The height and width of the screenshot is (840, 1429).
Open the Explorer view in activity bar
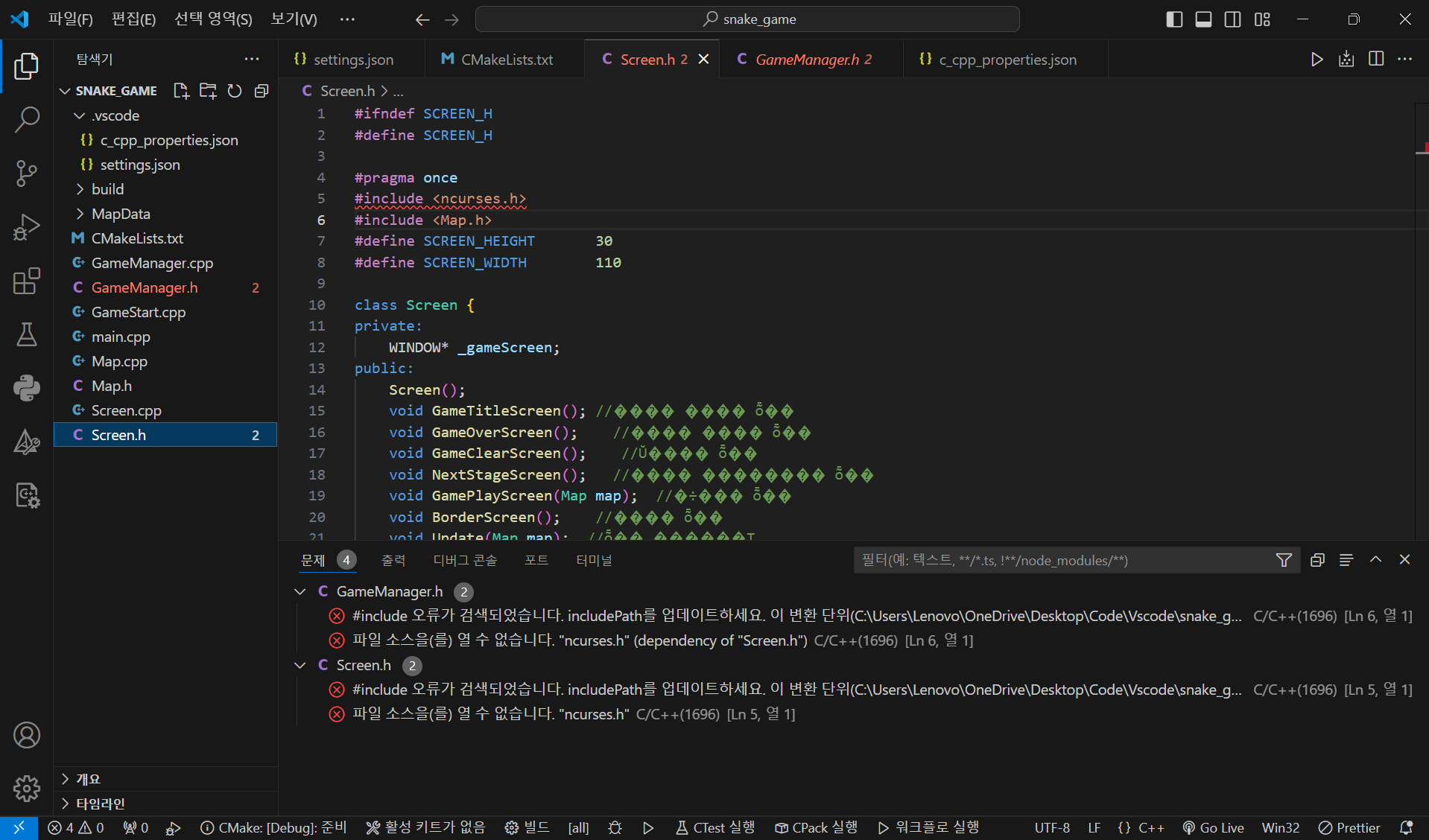pos(27,66)
